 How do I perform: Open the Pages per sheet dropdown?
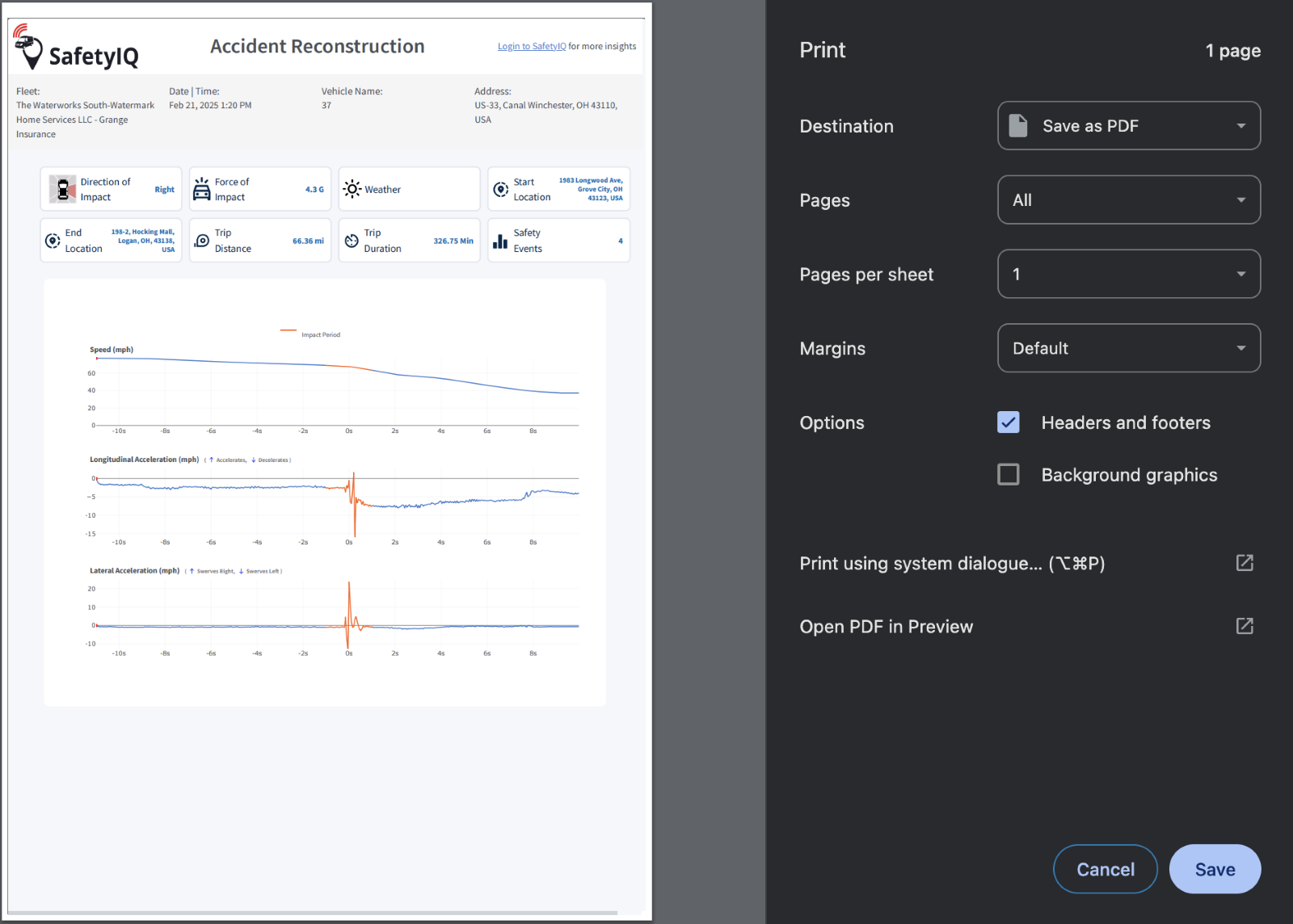1129,274
